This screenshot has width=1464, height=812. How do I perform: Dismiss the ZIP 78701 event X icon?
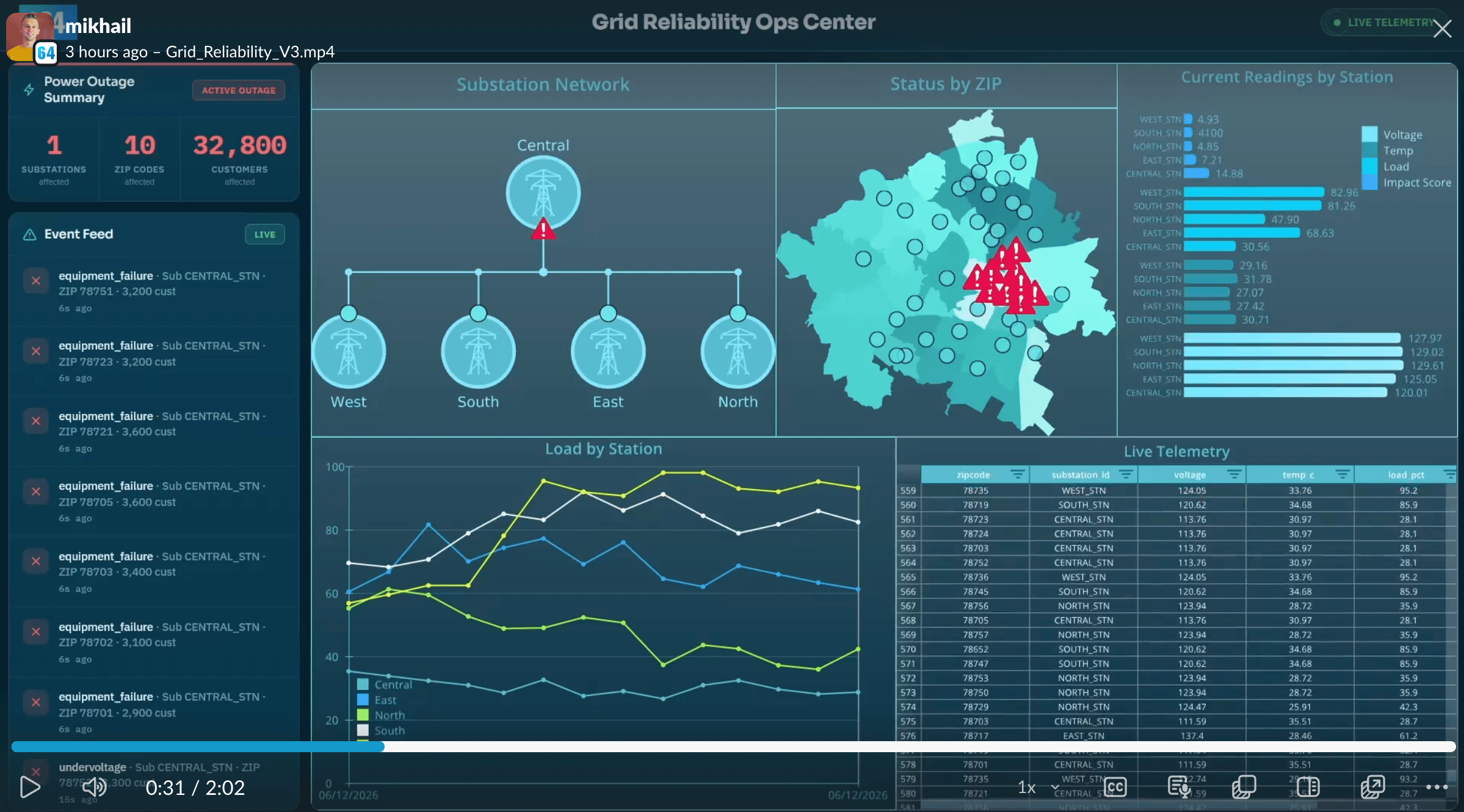point(36,702)
